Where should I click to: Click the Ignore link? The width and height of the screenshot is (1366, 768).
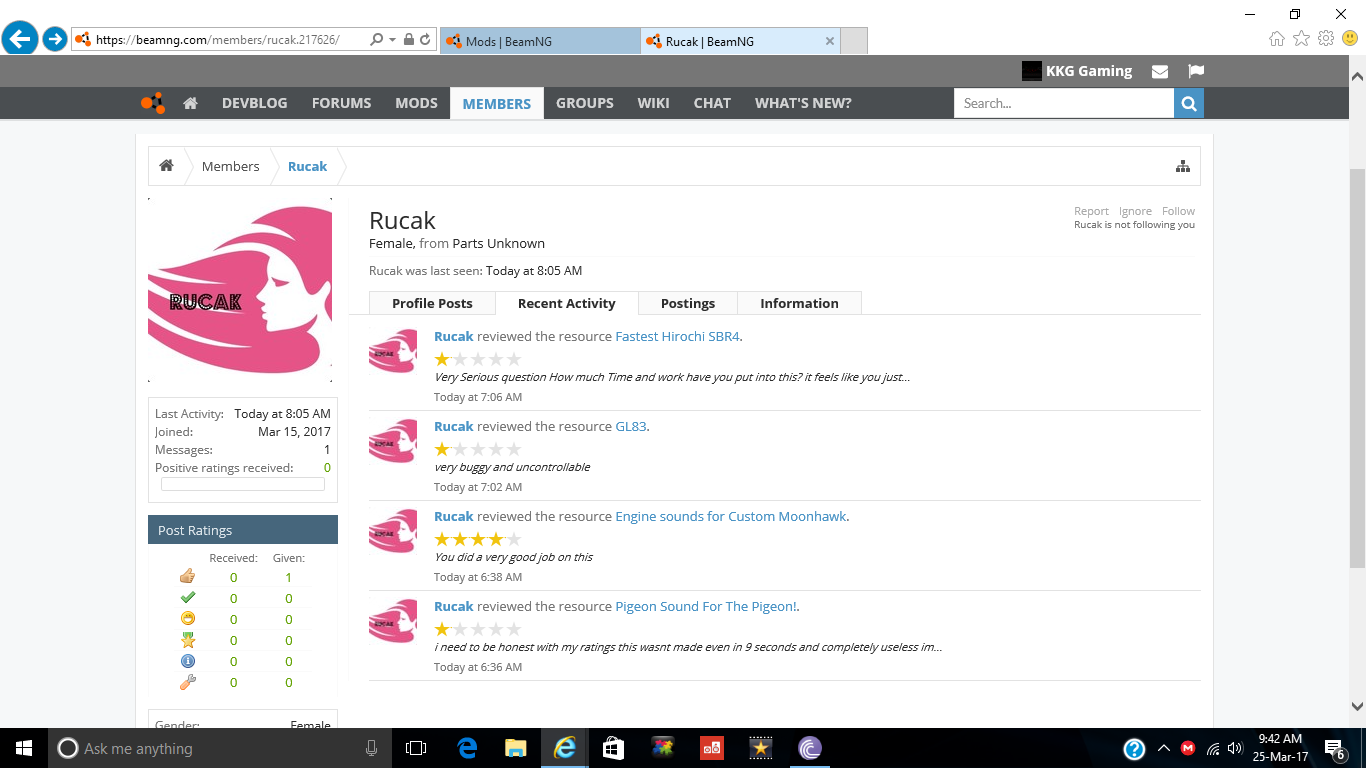(1135, 211)
